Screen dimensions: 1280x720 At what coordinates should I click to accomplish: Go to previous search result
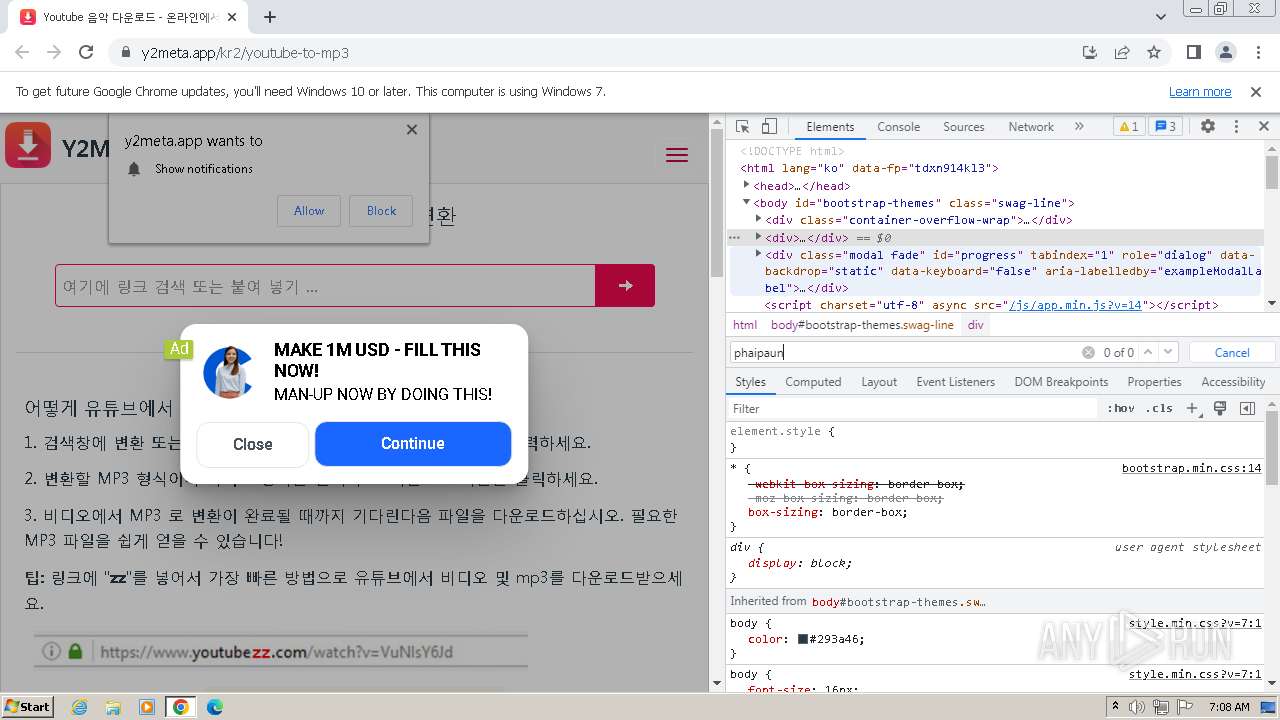(1148, 352)
